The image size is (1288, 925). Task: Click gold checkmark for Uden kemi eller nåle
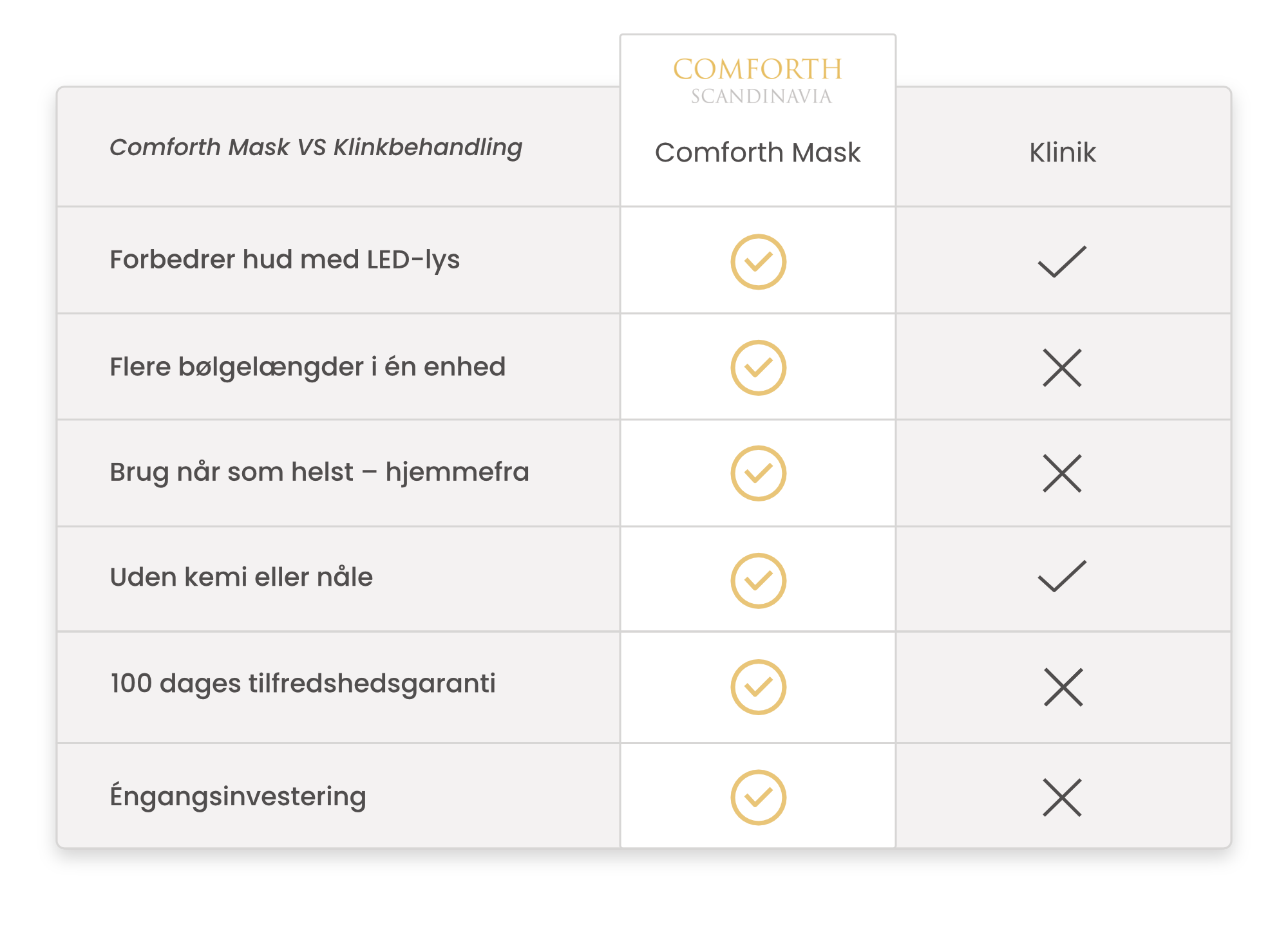[x=758, y=581]
